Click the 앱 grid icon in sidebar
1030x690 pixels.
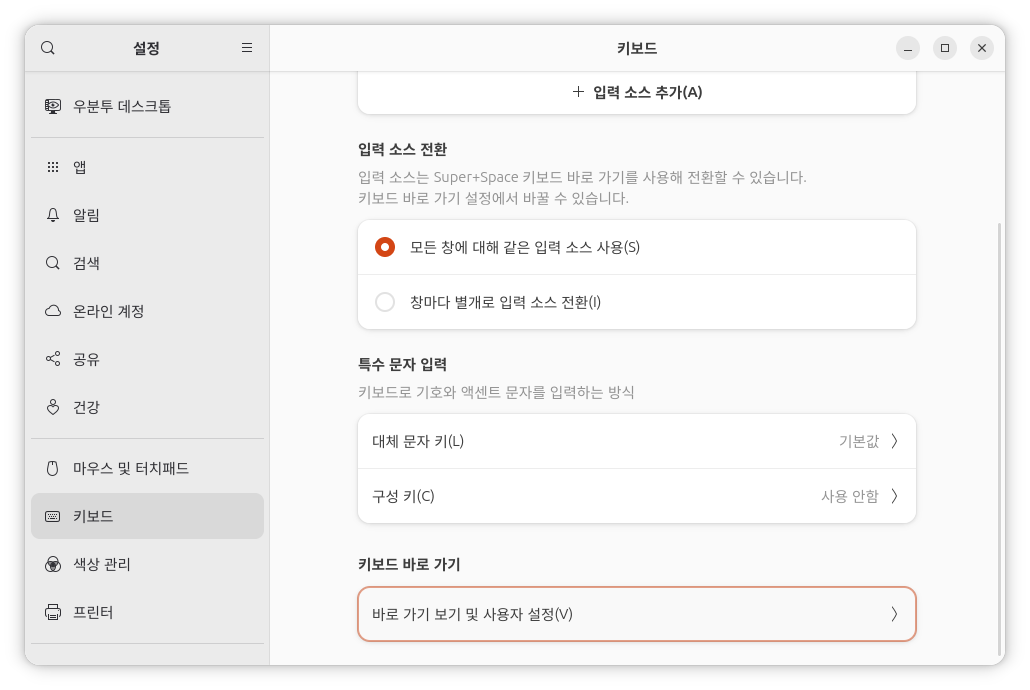pyautogui.click(x=53, y=167)
